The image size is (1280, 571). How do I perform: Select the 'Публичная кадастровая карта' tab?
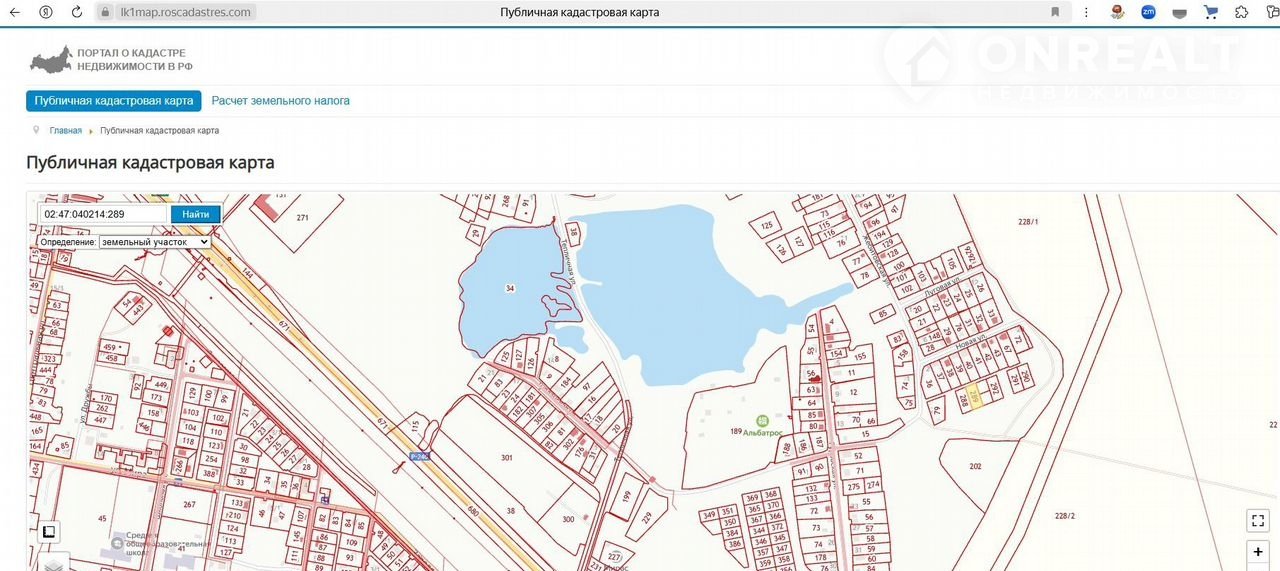click(x=113, y=101)
